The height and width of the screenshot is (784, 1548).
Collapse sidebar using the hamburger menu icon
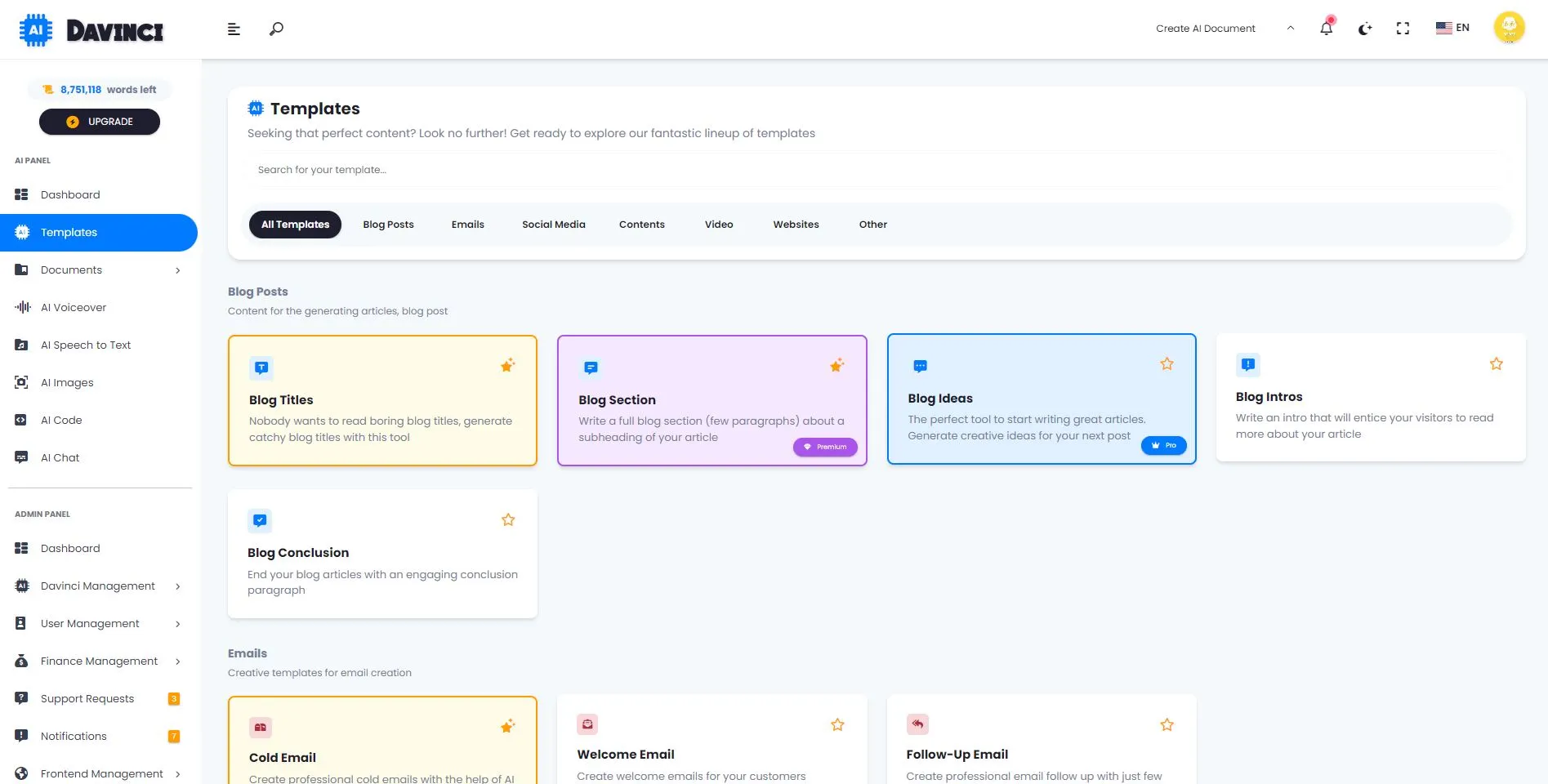(x=234, y=29)
